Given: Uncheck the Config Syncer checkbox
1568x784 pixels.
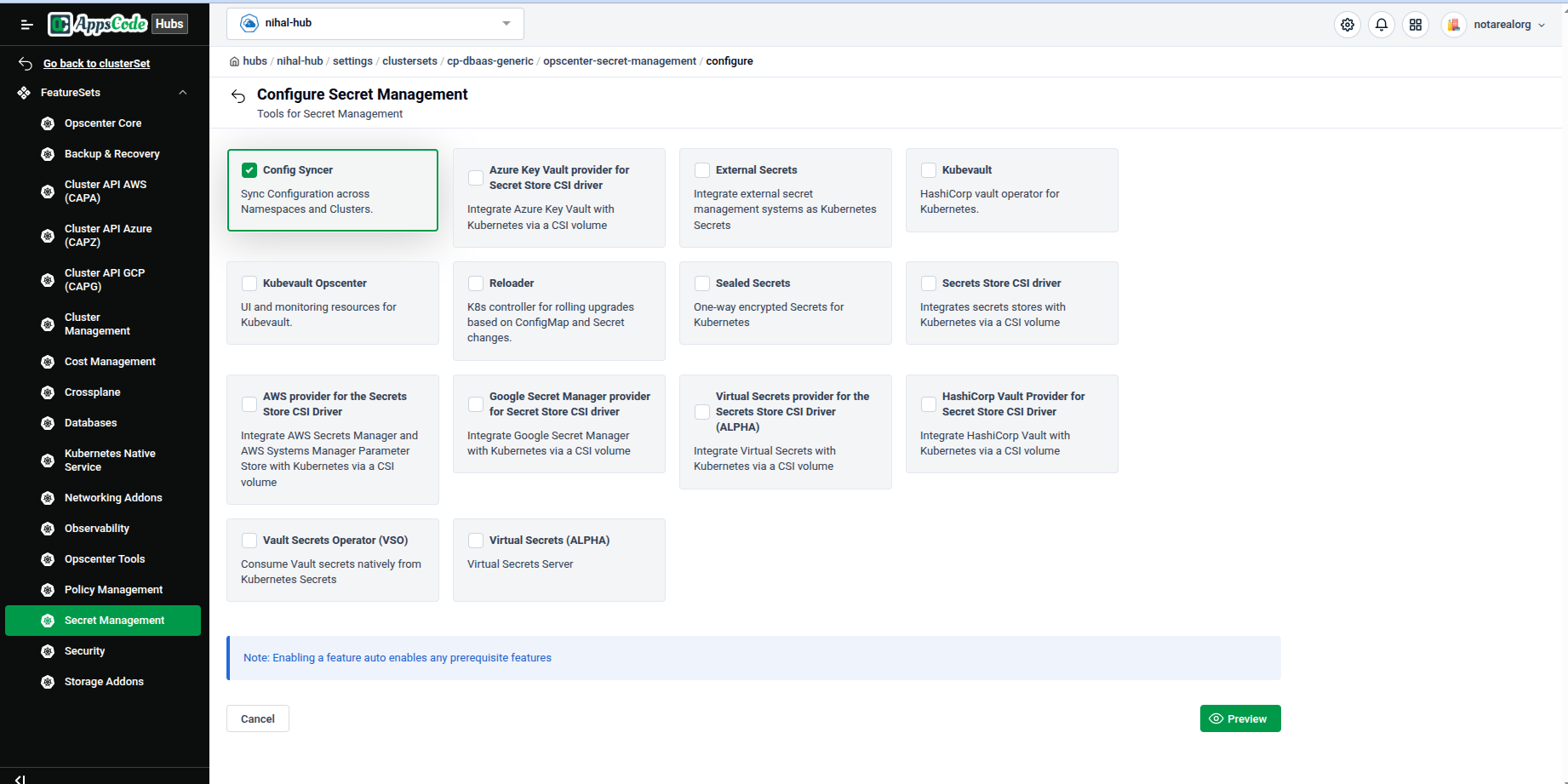Looking at the screenshot, I should [249, 170].
